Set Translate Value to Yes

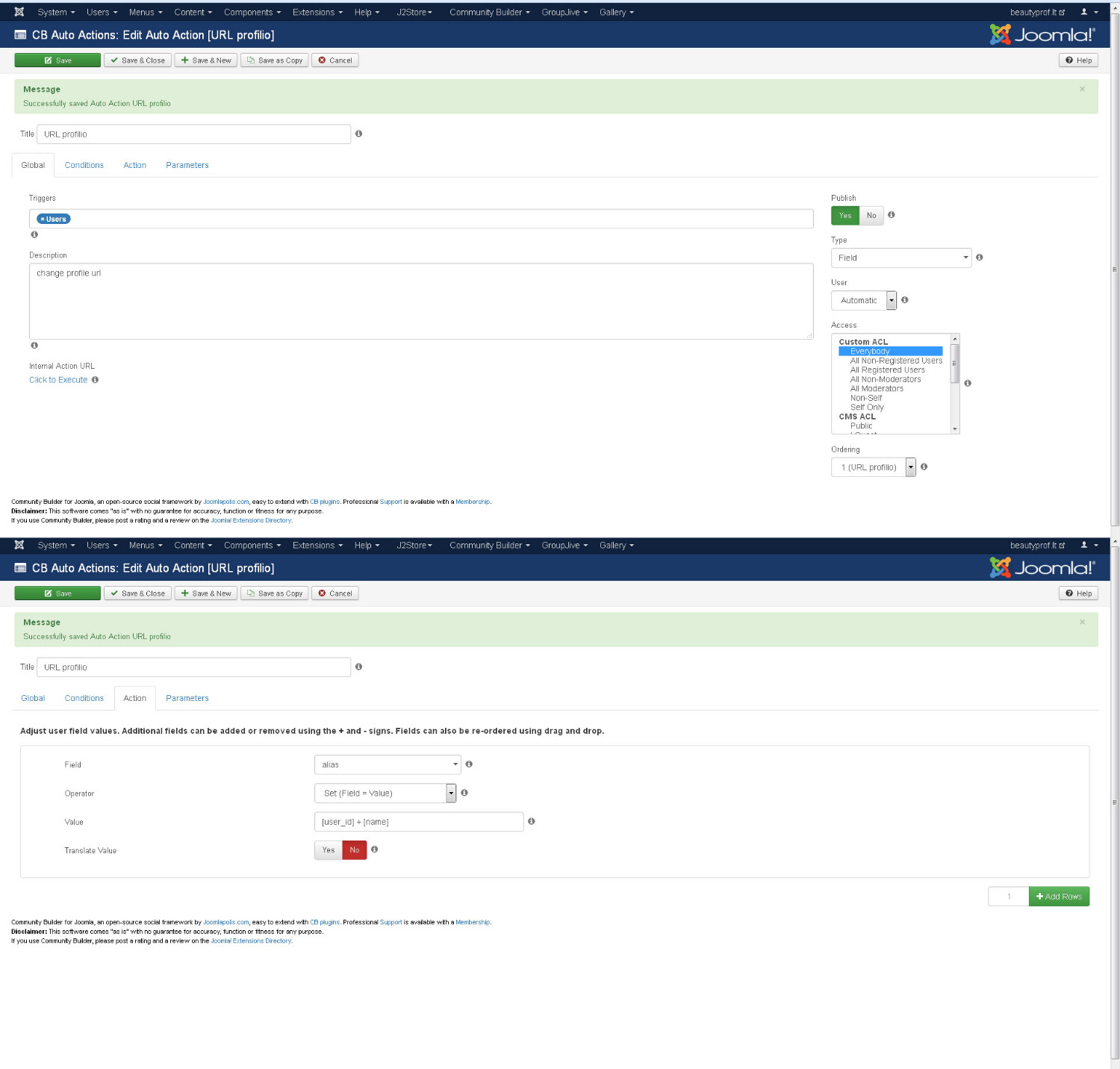click(x=329, y=850)
